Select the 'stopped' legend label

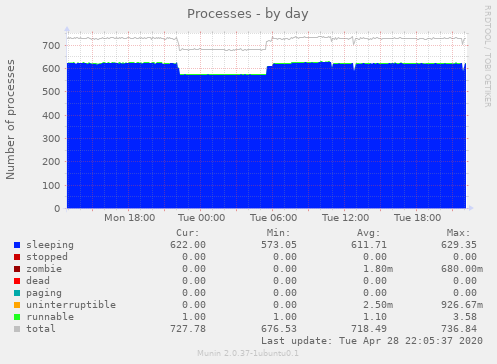47,257
